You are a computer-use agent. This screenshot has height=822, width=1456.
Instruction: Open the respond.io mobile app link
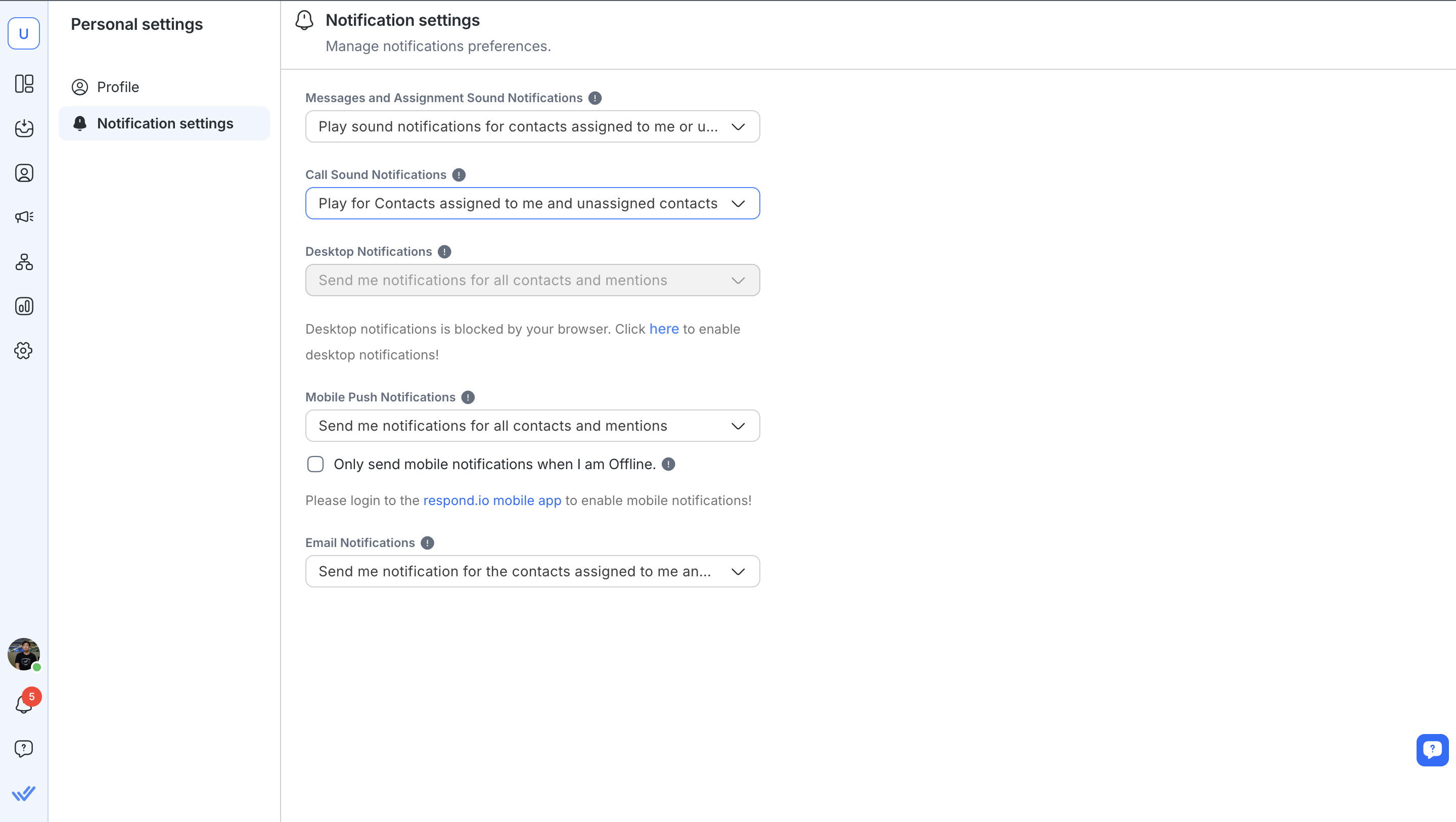(x=492, y=500)
